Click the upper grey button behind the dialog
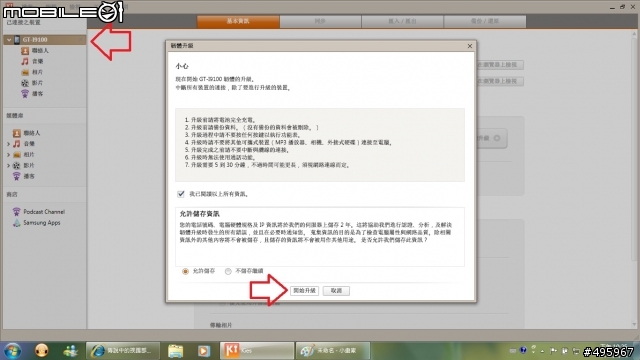This screenshot has height=360, width=640. point(500,64)
